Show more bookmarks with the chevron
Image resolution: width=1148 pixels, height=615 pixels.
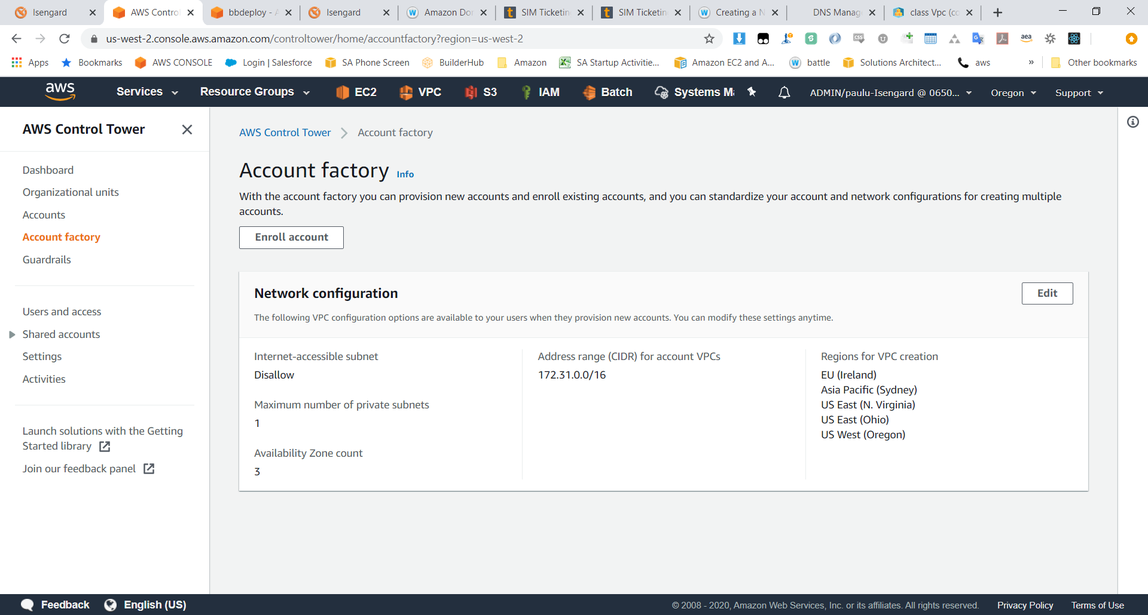pyautogui.click(x=1032, y=62)
